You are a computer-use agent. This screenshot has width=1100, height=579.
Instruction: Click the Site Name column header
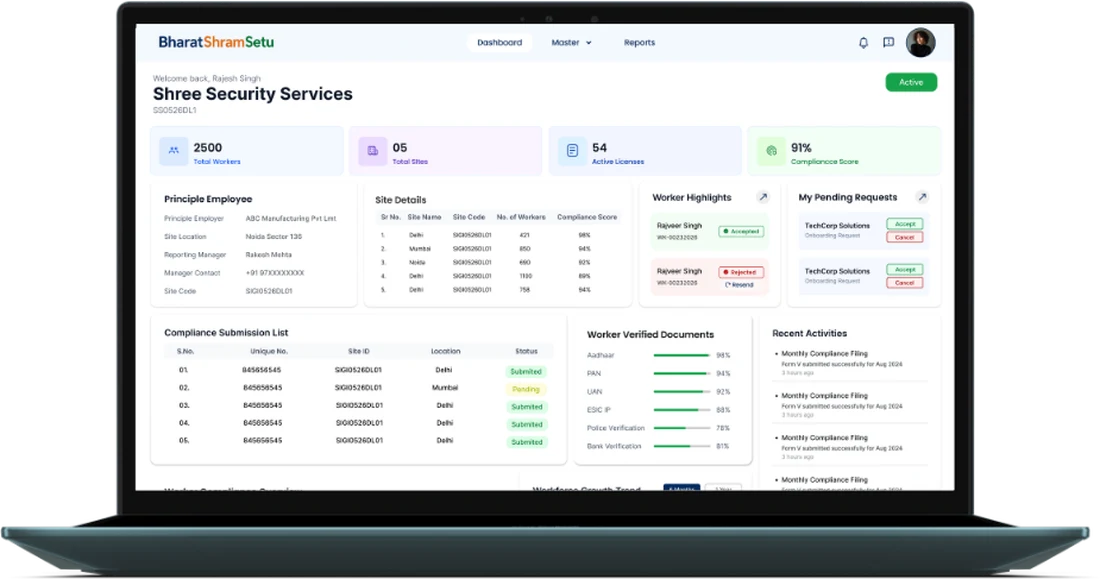(x=424, y=217)
